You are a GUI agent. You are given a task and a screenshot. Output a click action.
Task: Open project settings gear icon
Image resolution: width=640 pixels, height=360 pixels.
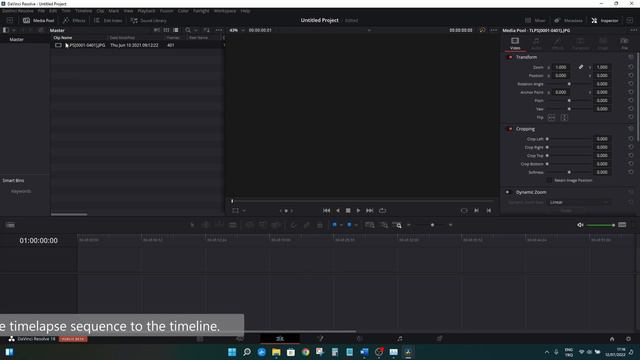click(x=628, y=339)
